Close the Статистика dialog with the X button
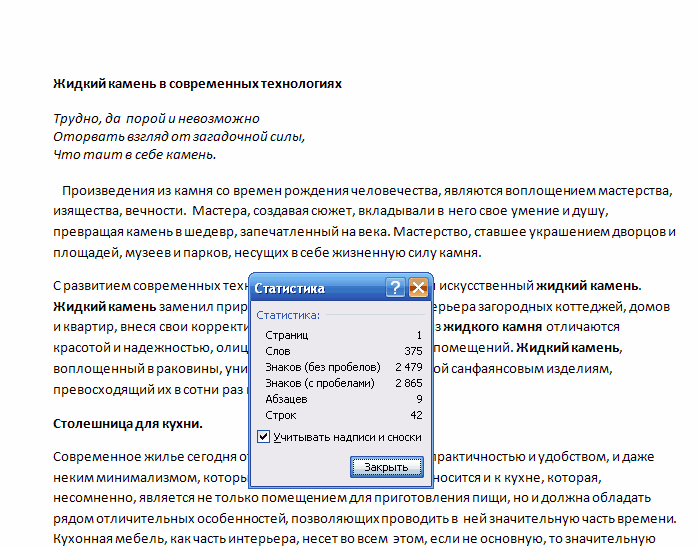This screenshot has height=547, width=699. click(x=418, y=288)
